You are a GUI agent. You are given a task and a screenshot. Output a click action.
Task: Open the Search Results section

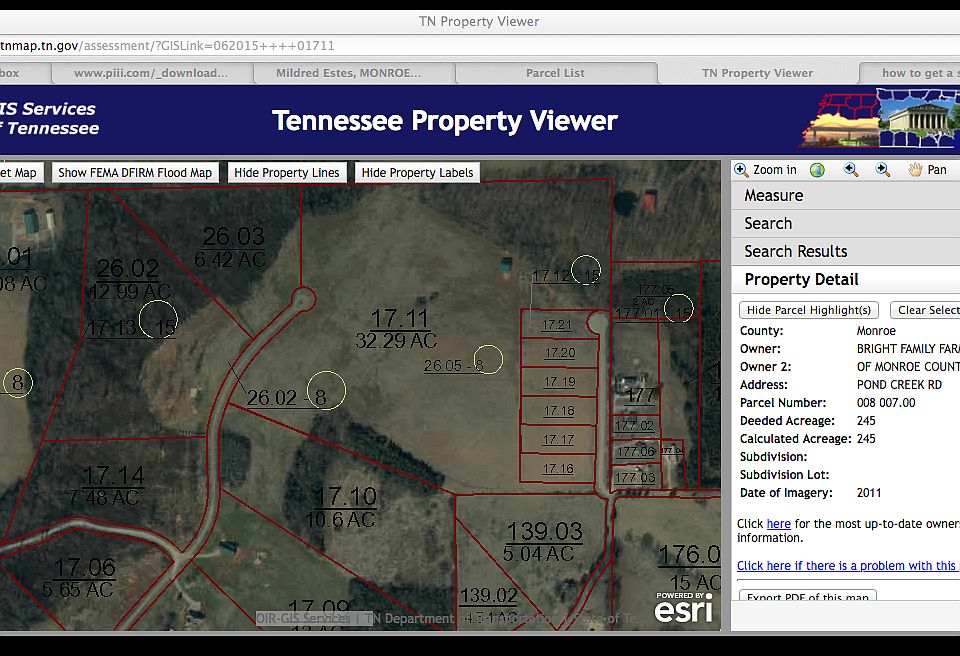click(x=846, y=251)
